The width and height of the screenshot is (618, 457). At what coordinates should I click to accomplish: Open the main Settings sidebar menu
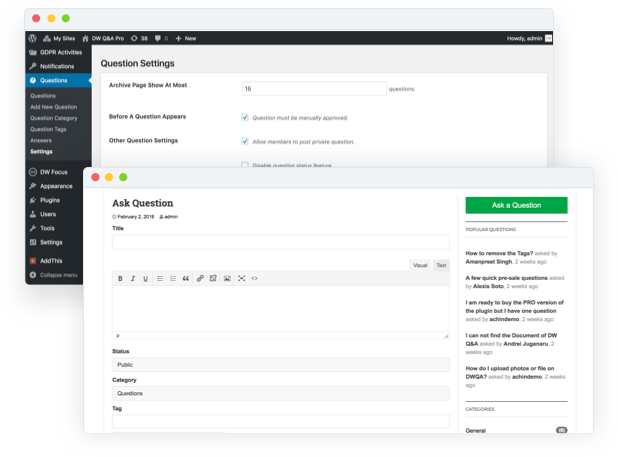point(54,242)
